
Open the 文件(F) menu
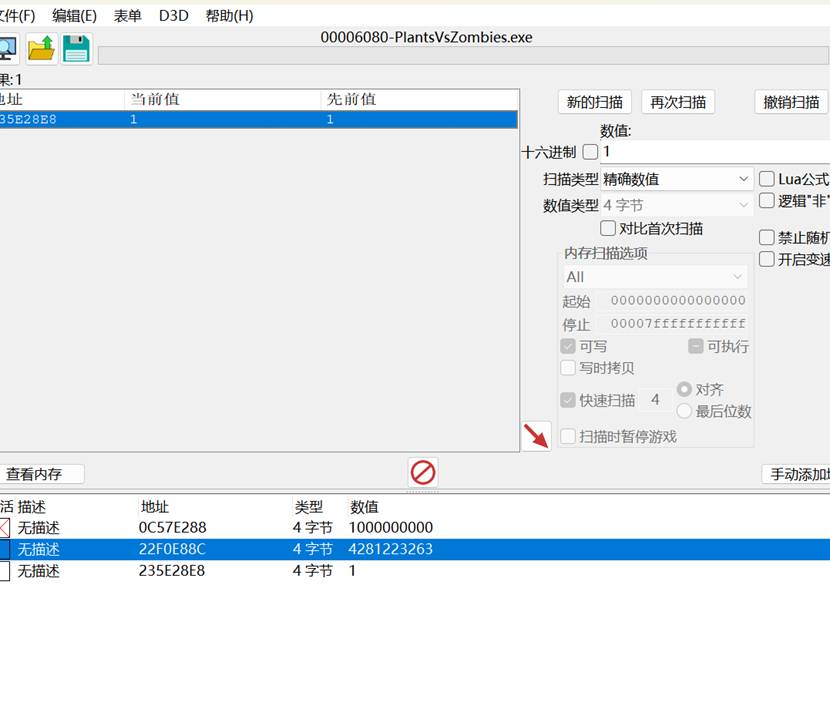click(x=17, y=16)
